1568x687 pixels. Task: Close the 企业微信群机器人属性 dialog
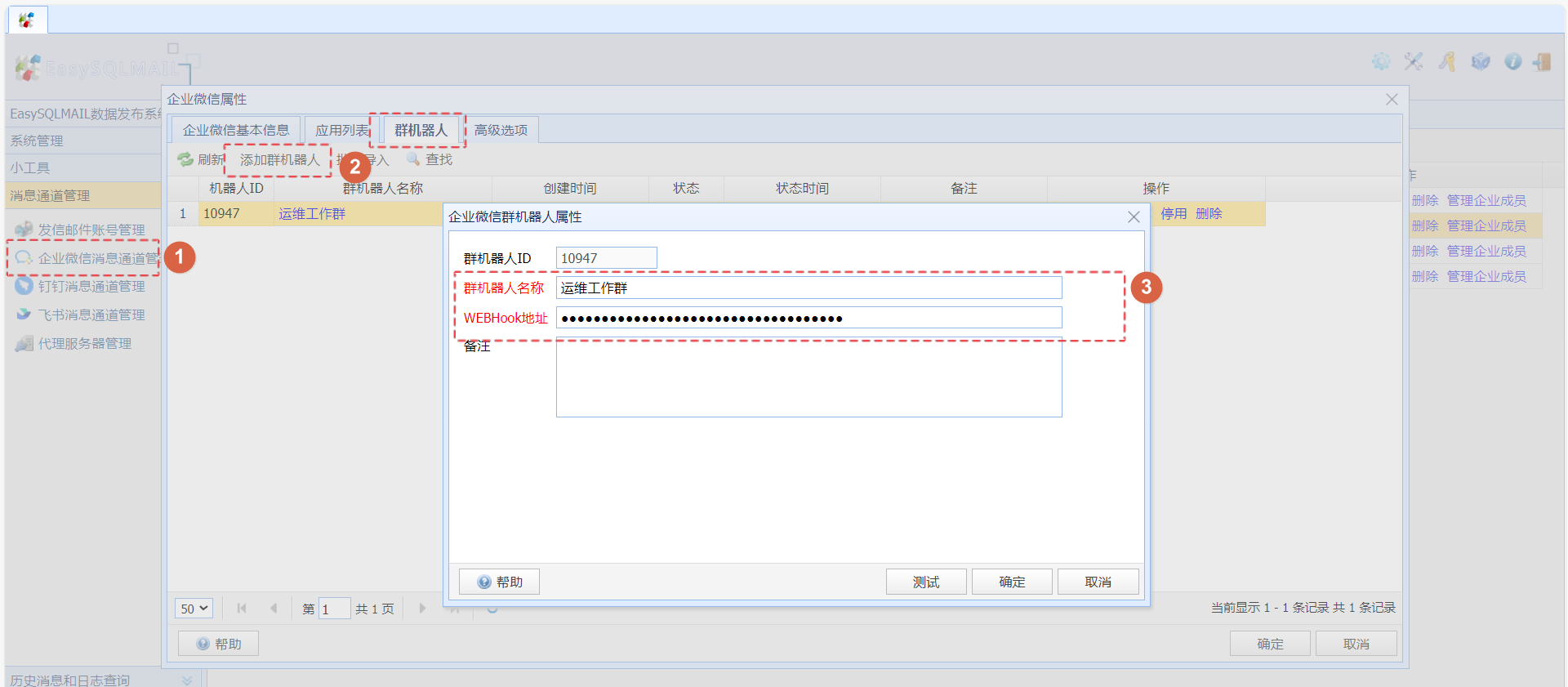(x=1134, y=216)
